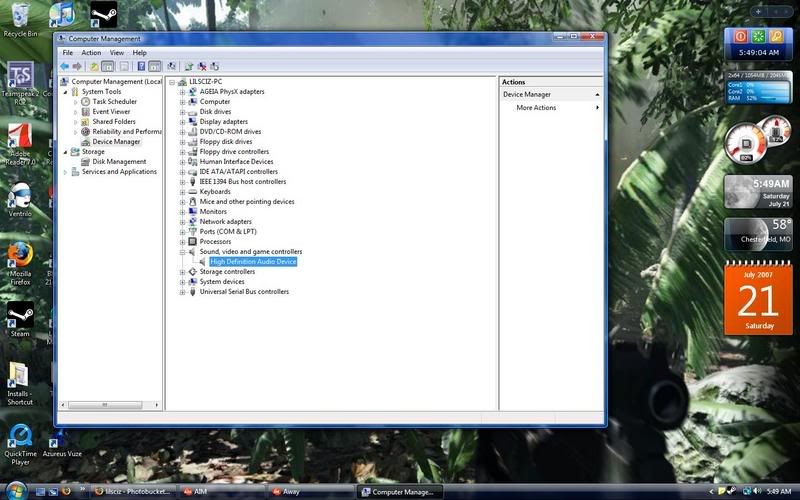
Task: Open the Azureus Vuze desktop icon
Action: pyautogui.click(x=62, y=444)
